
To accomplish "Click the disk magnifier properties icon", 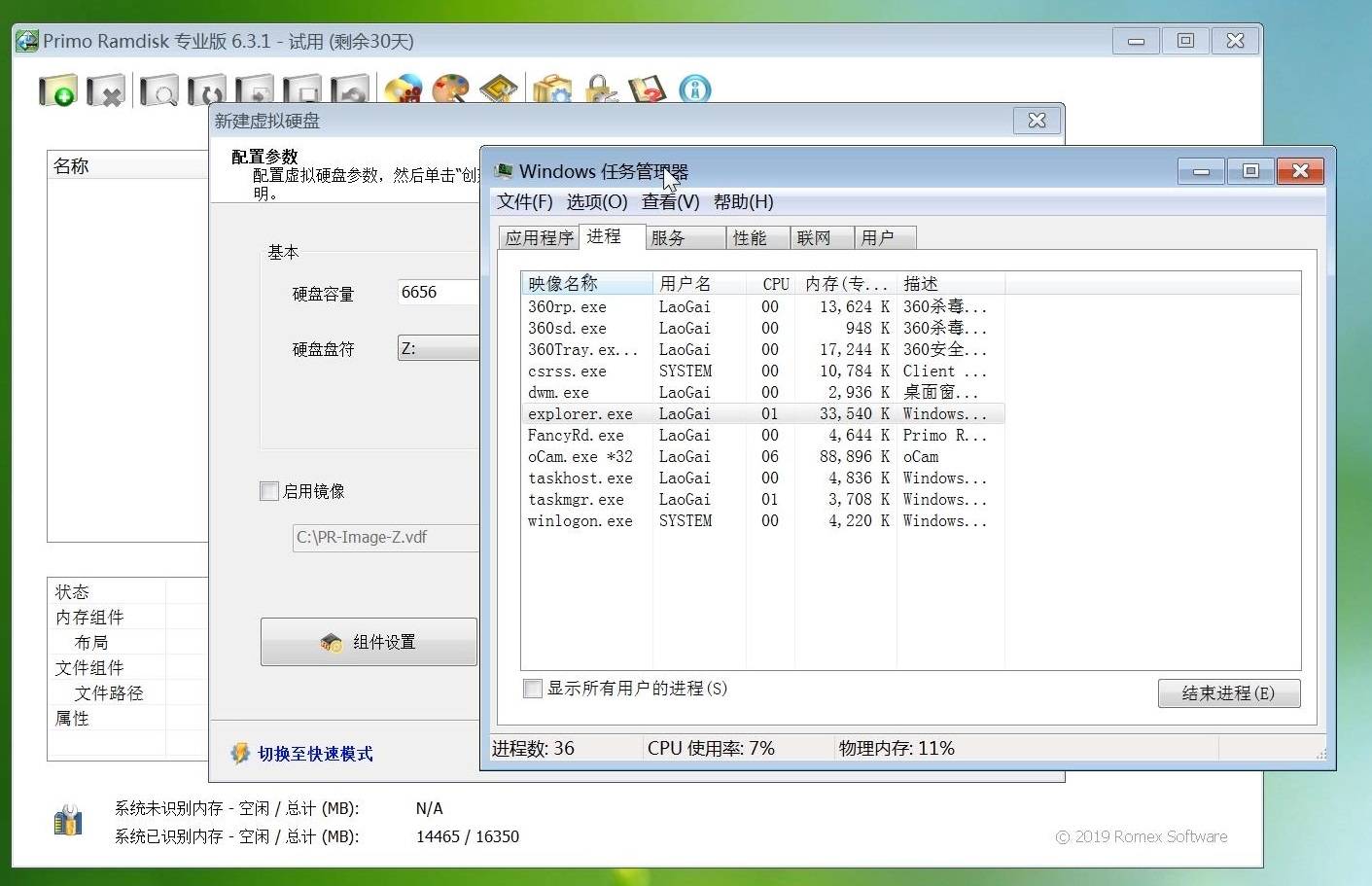I will click(x=159, y=89).
